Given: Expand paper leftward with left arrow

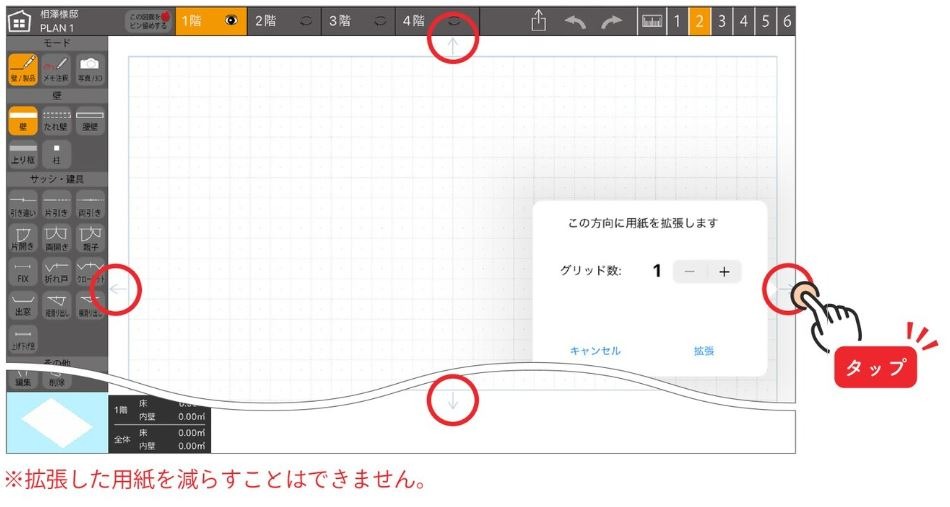Looking at the screenshot, I should coord(117,290).
